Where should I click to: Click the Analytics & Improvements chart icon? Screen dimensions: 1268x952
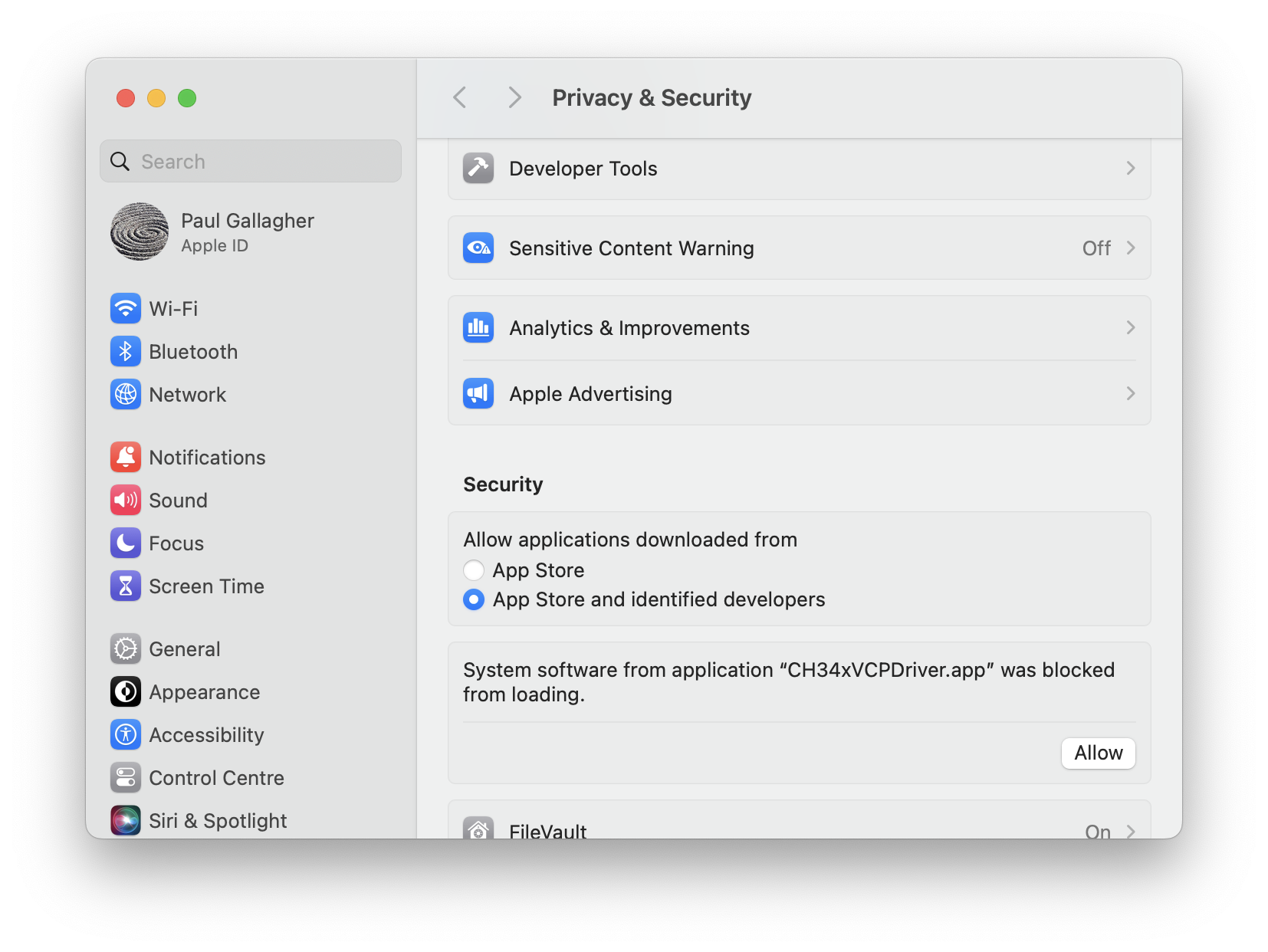point(478,328)
